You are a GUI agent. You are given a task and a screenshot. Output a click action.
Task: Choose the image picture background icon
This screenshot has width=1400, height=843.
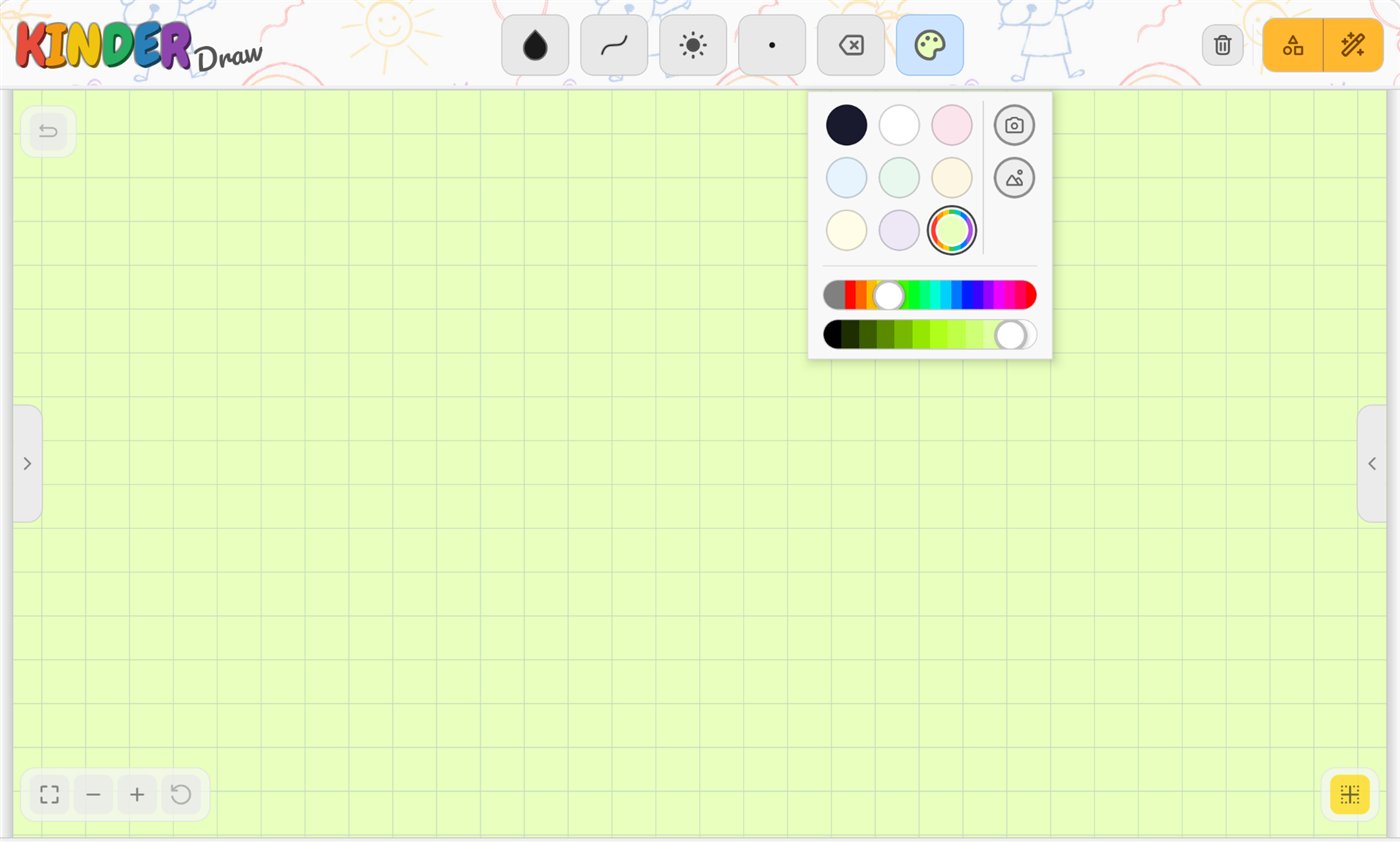pos(1014,178)
